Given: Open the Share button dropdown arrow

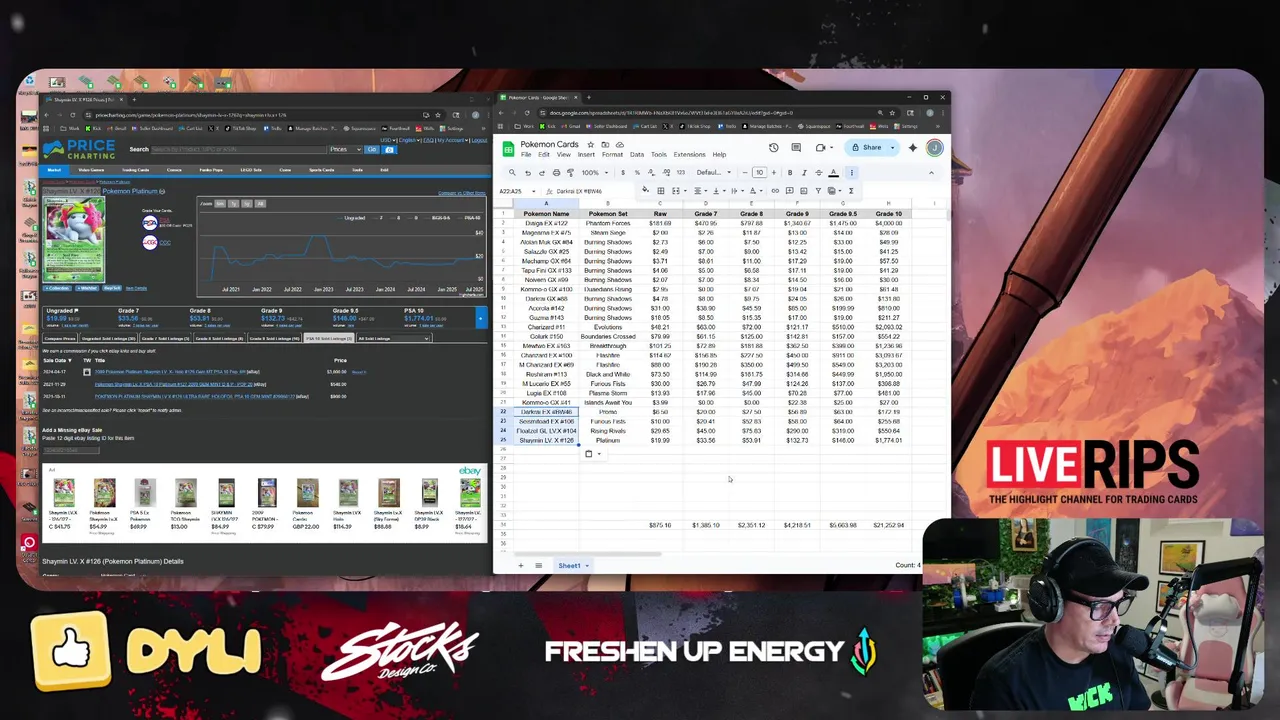Looking at the screenshot, I should coord(893,148).
